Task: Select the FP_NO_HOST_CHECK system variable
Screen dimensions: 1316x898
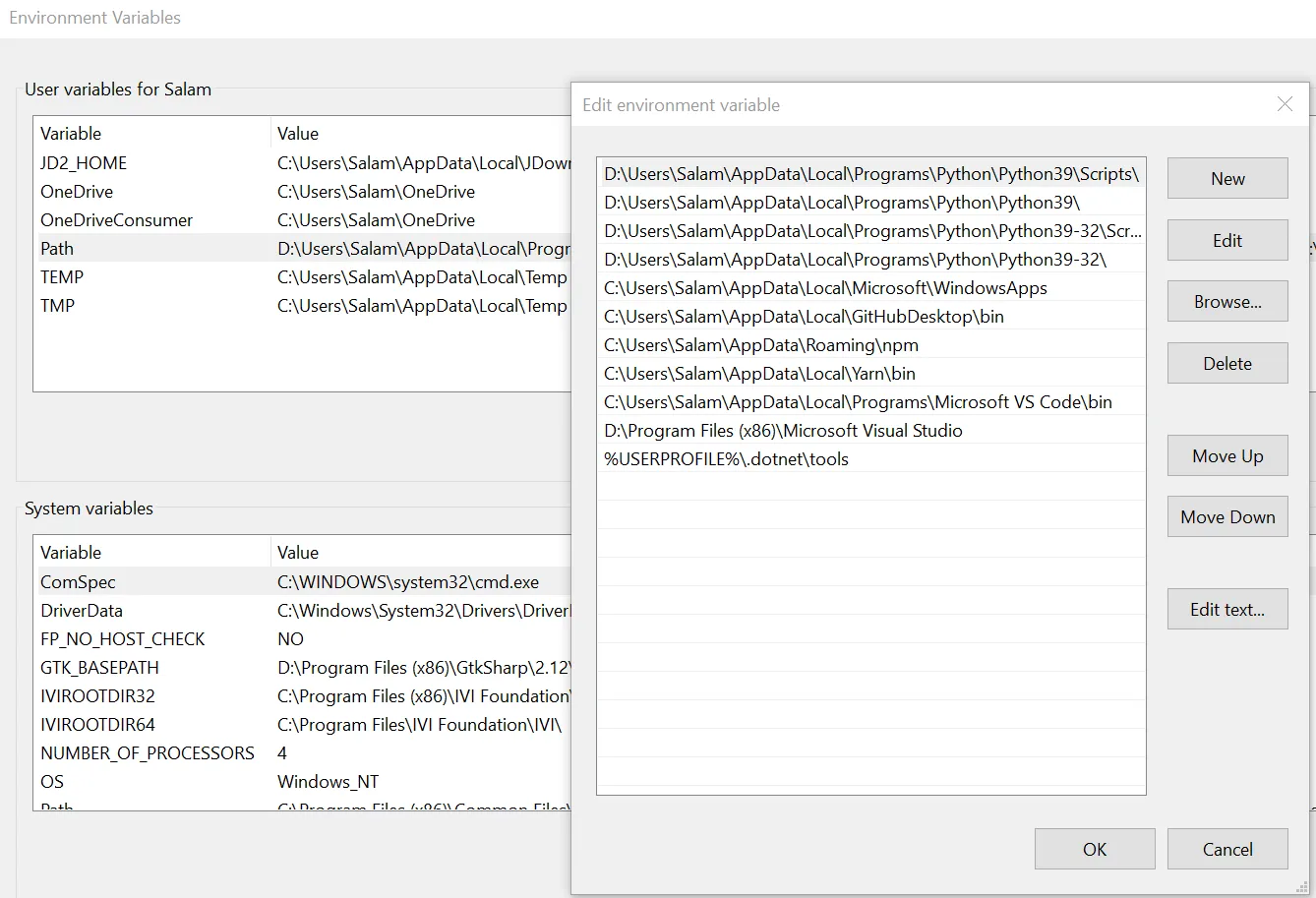Action: tap(303, 639)
